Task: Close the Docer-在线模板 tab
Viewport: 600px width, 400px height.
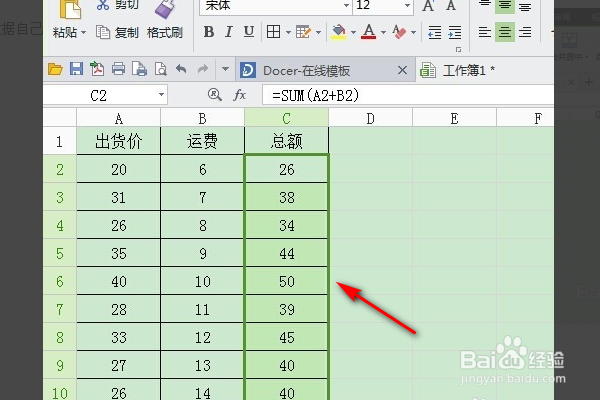Action: (402, 70)
